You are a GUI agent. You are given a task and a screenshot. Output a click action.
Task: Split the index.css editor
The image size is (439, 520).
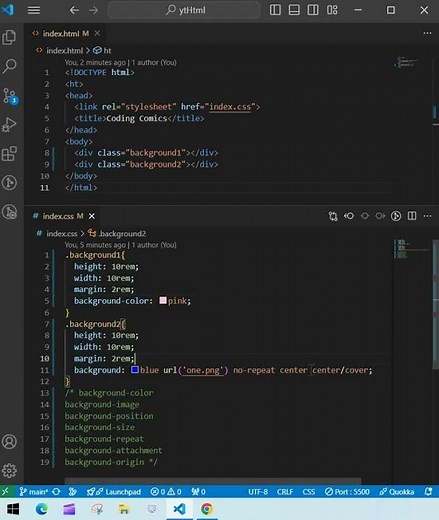pos(412,216)
